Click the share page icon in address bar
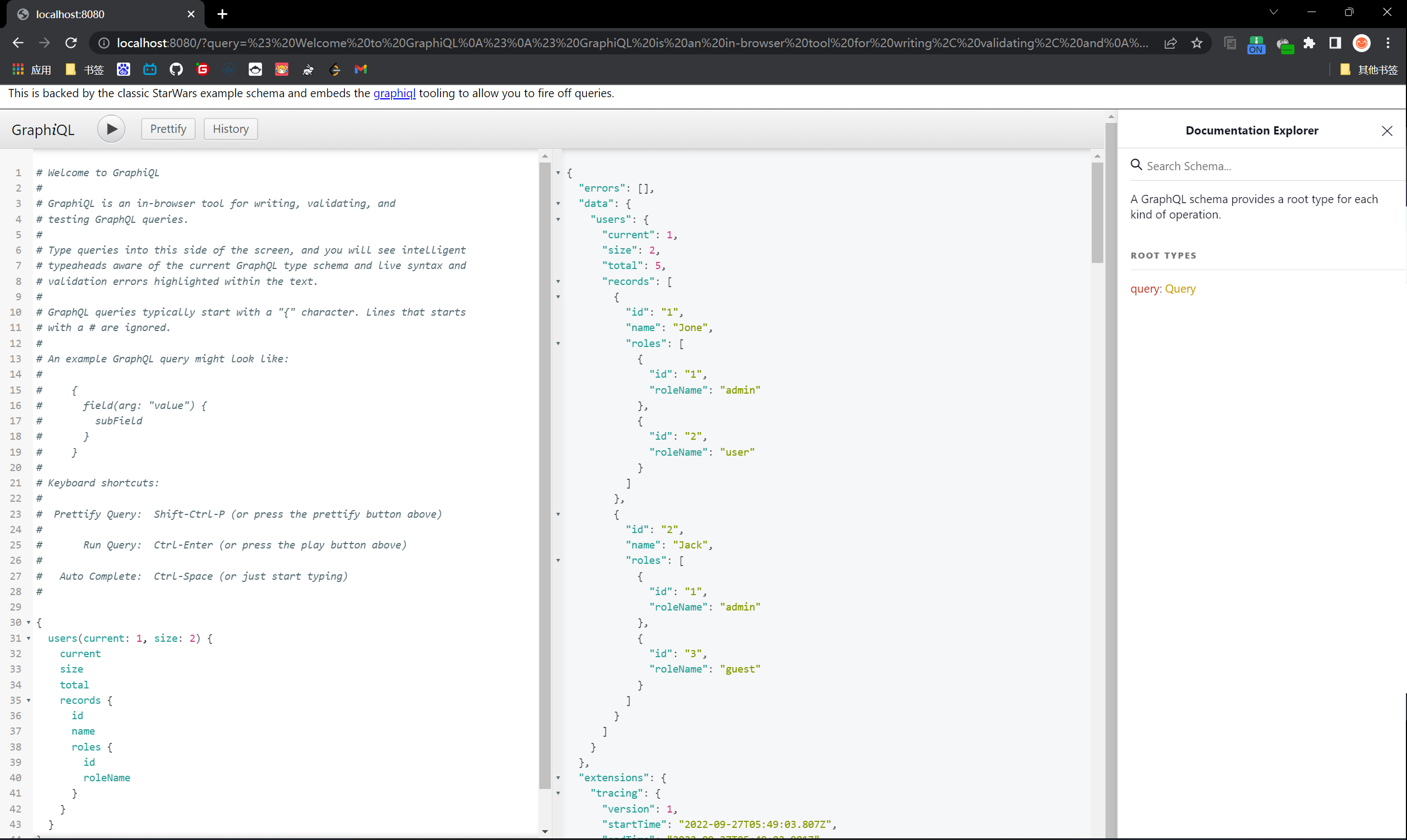 1170,43
